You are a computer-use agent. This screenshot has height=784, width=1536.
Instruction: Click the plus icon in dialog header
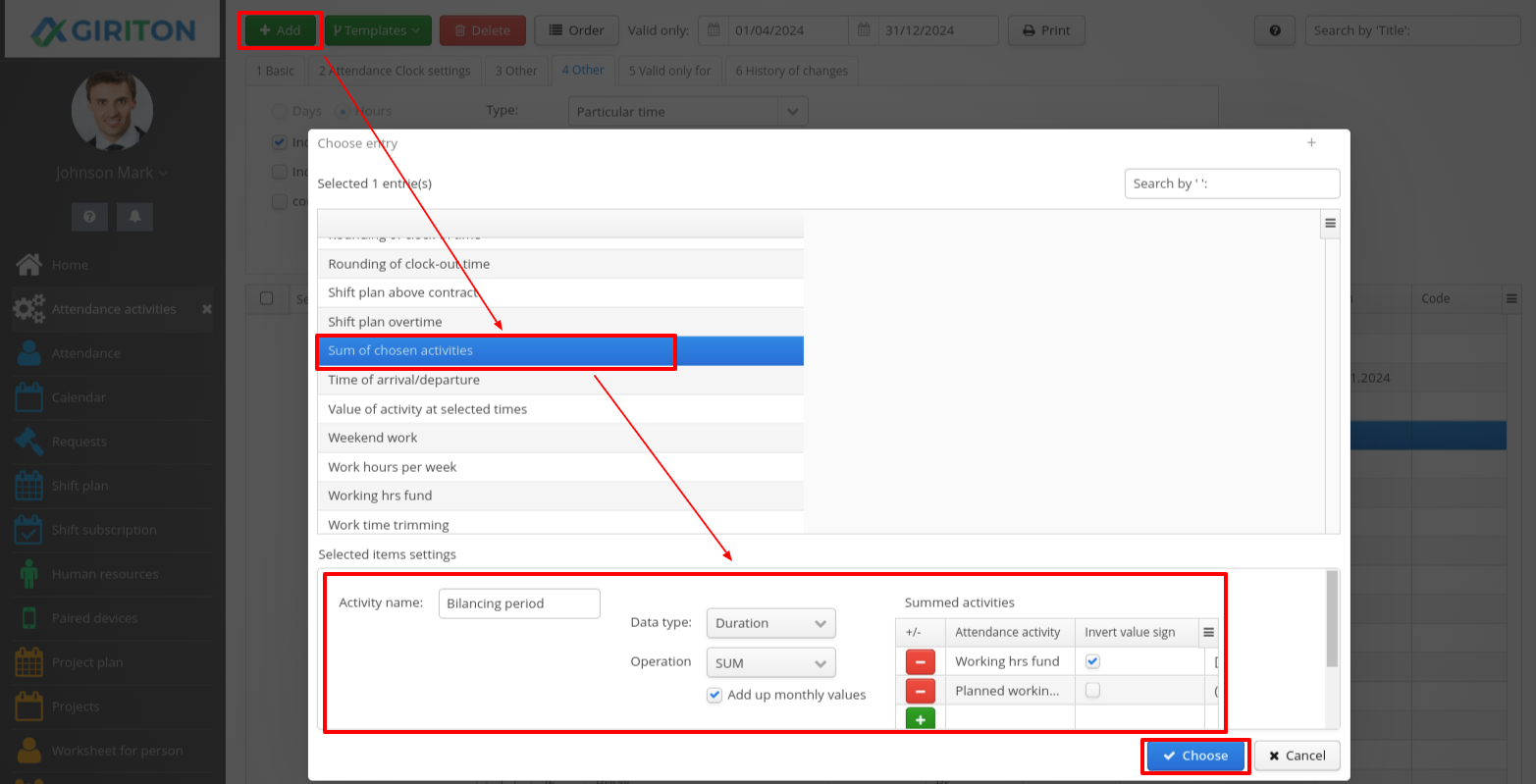point(1311,142)
